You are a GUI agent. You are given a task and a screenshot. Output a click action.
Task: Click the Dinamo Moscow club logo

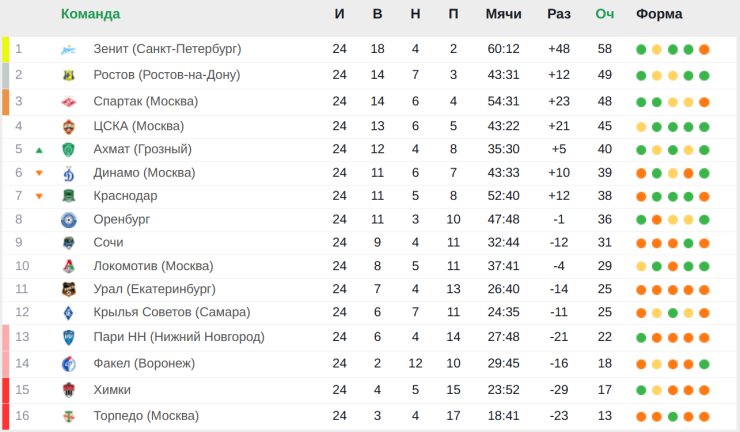[68, 173]
